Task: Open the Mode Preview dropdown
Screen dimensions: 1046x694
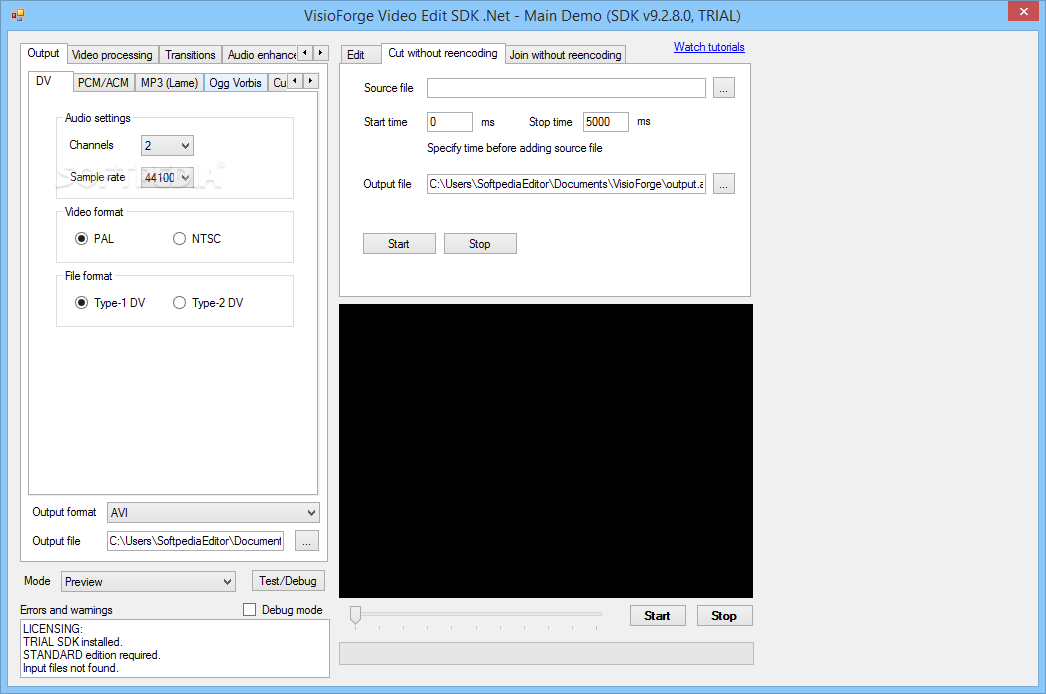Action: click(x=149, y=582)
